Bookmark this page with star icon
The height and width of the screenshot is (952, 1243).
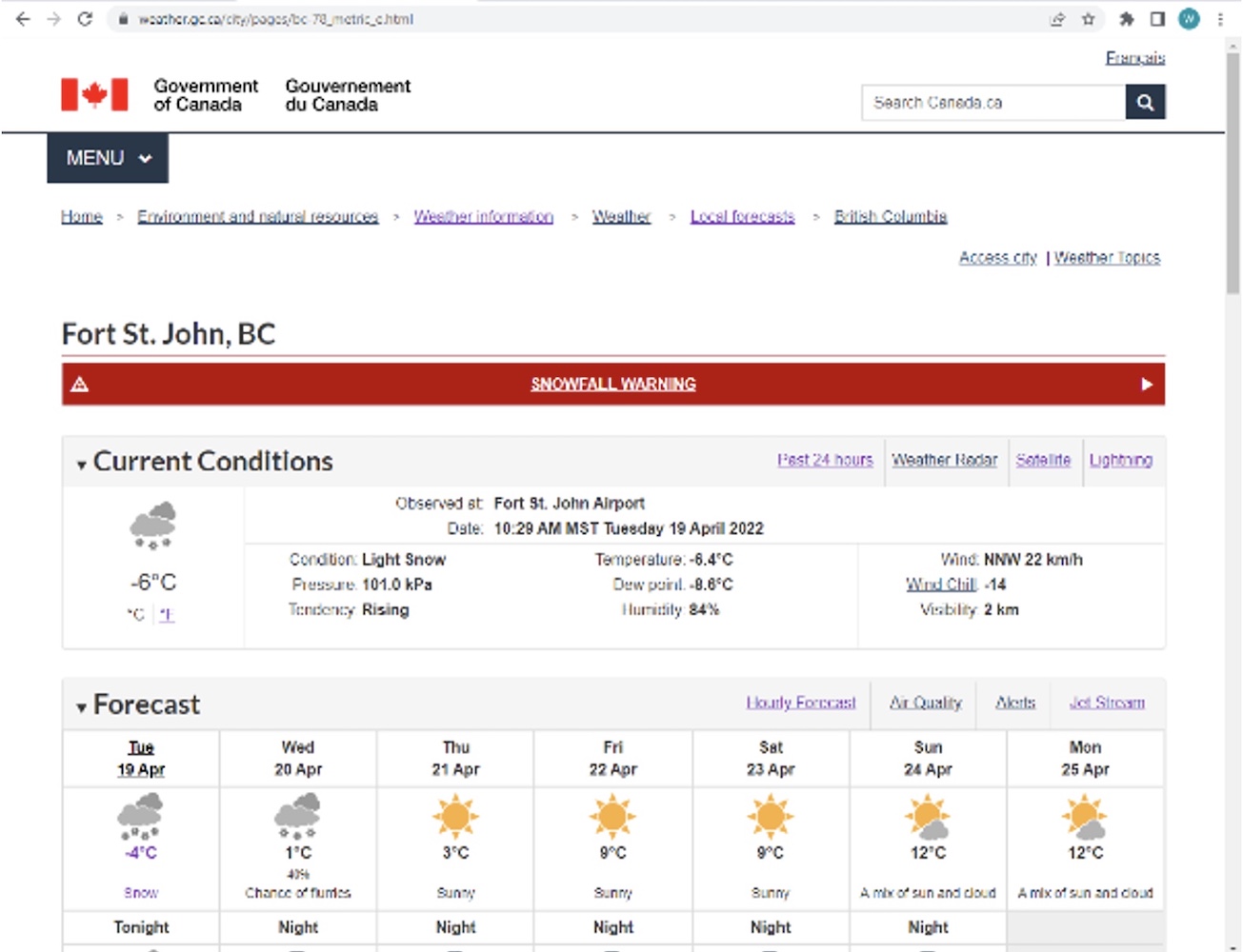coord(1088,19)
